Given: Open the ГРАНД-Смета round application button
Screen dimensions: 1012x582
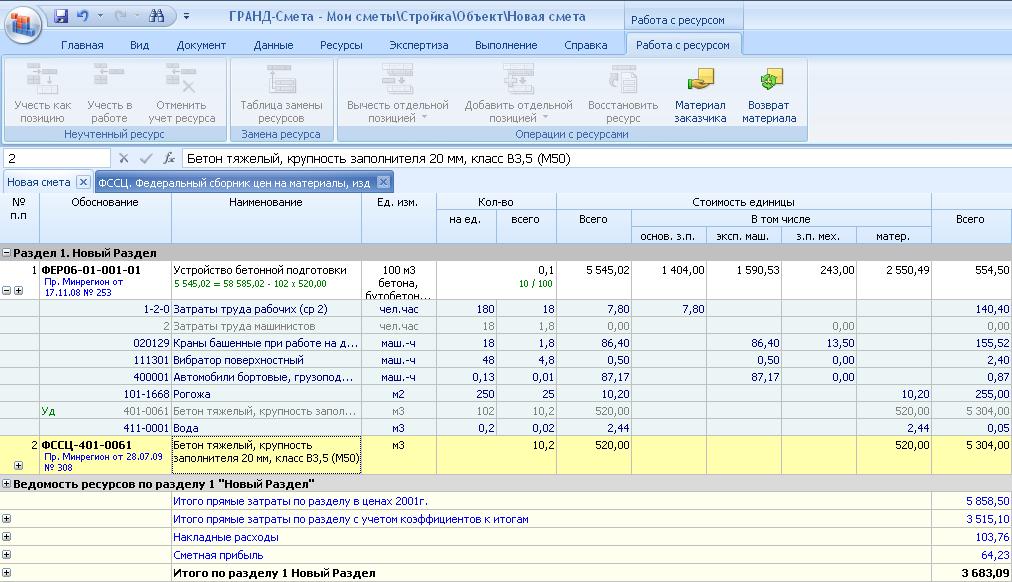Looking at the screenshot, I should 22,23.
